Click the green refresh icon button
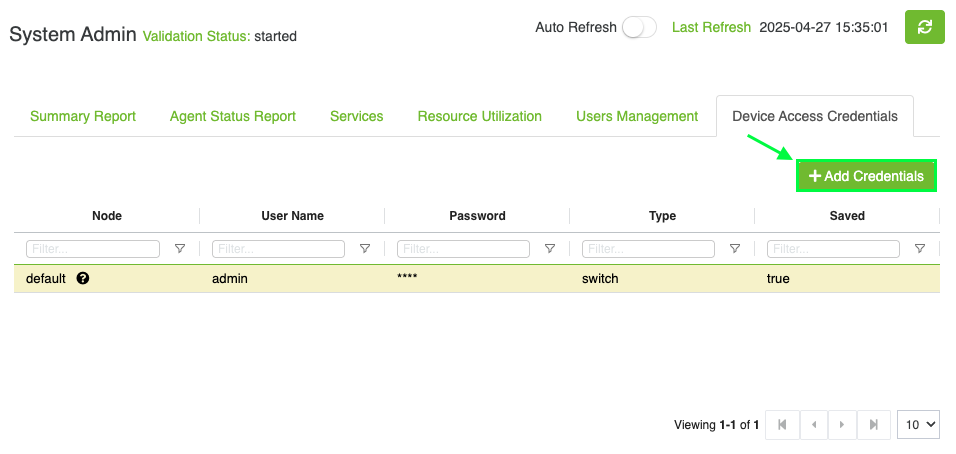This screenshot has width=956, height=454. coord(924,27)
